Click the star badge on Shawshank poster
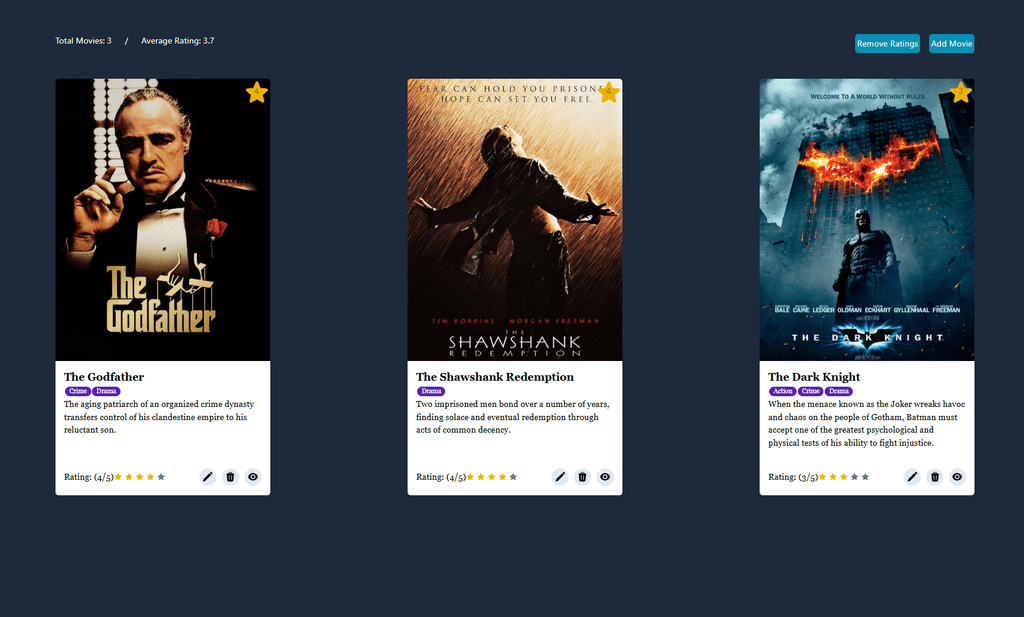This screenshot has height=617, width=1024. (609, 92)
